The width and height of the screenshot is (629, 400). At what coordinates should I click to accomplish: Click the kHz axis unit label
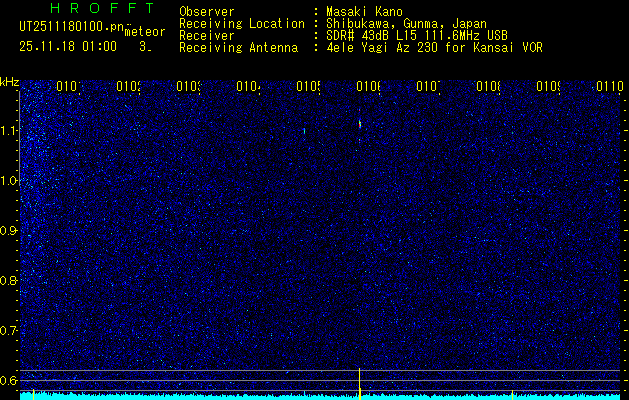tap(10, 83)
